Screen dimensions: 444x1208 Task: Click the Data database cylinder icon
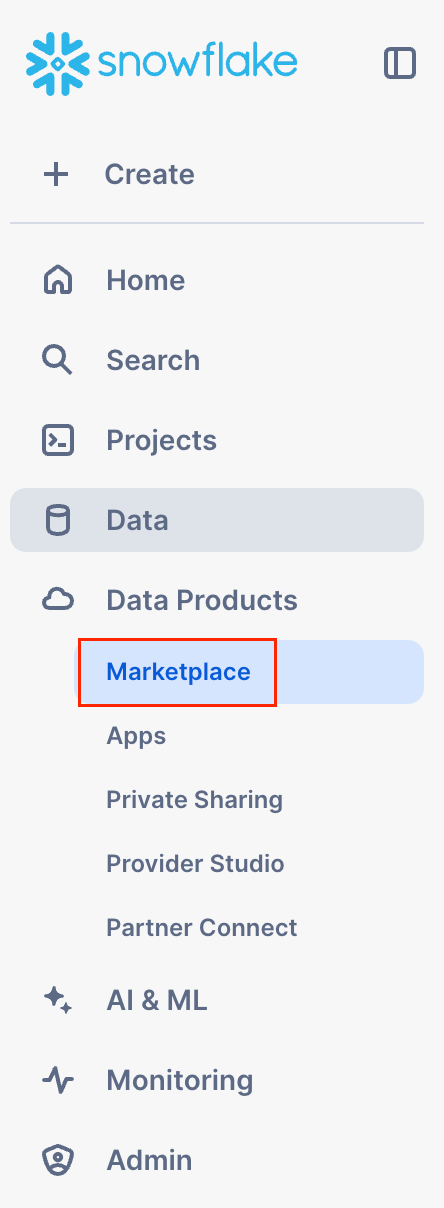pos(57,520)
